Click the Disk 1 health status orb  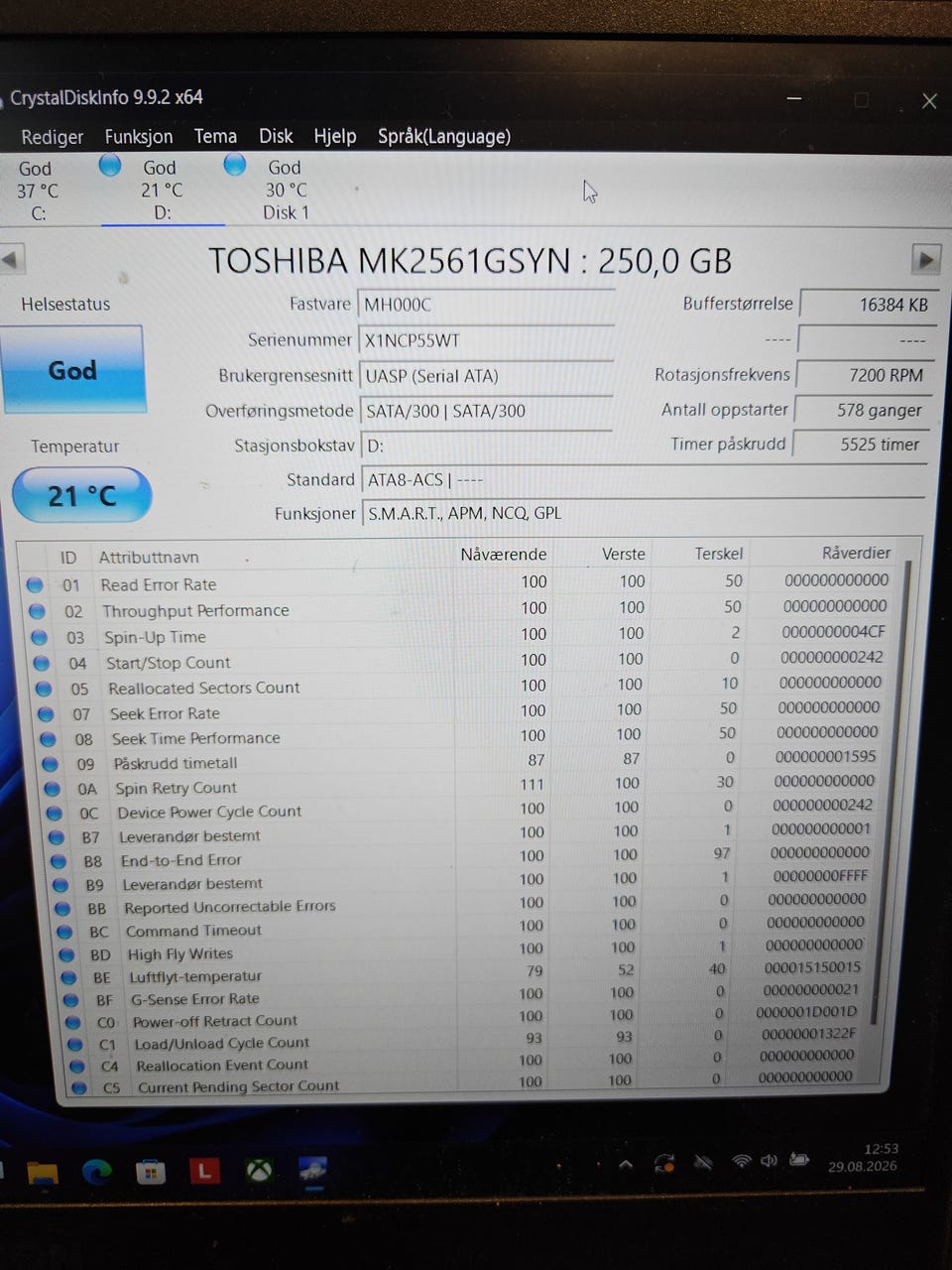[235, 164]
